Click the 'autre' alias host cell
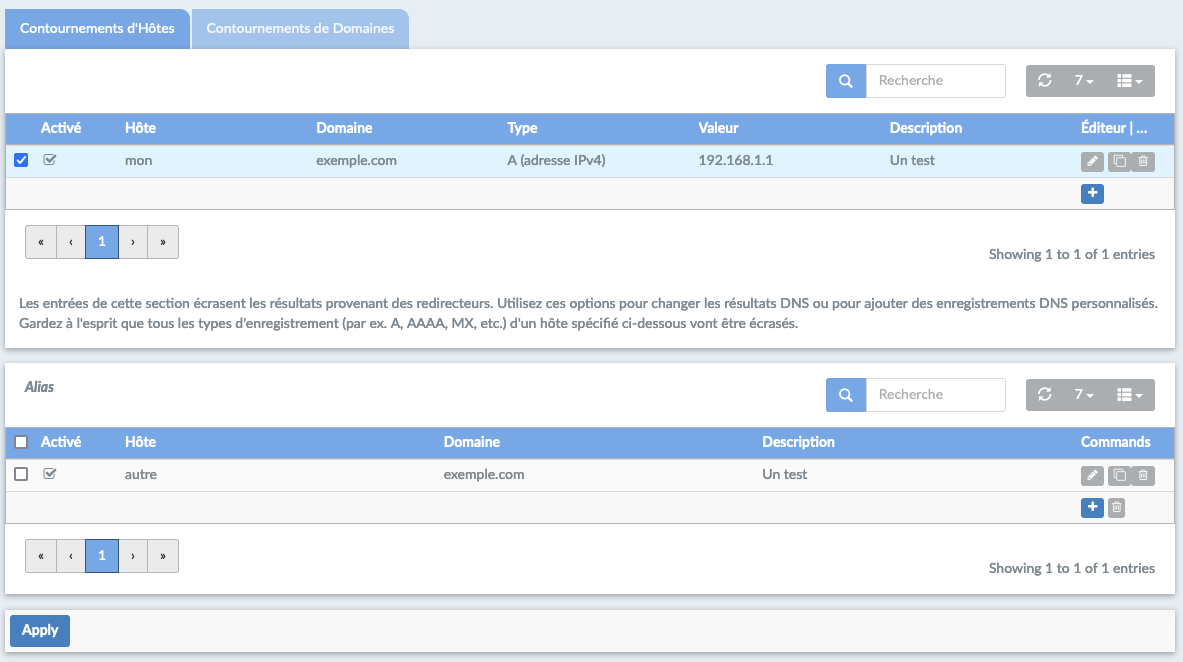1183x662 pixels. point(141,475)
